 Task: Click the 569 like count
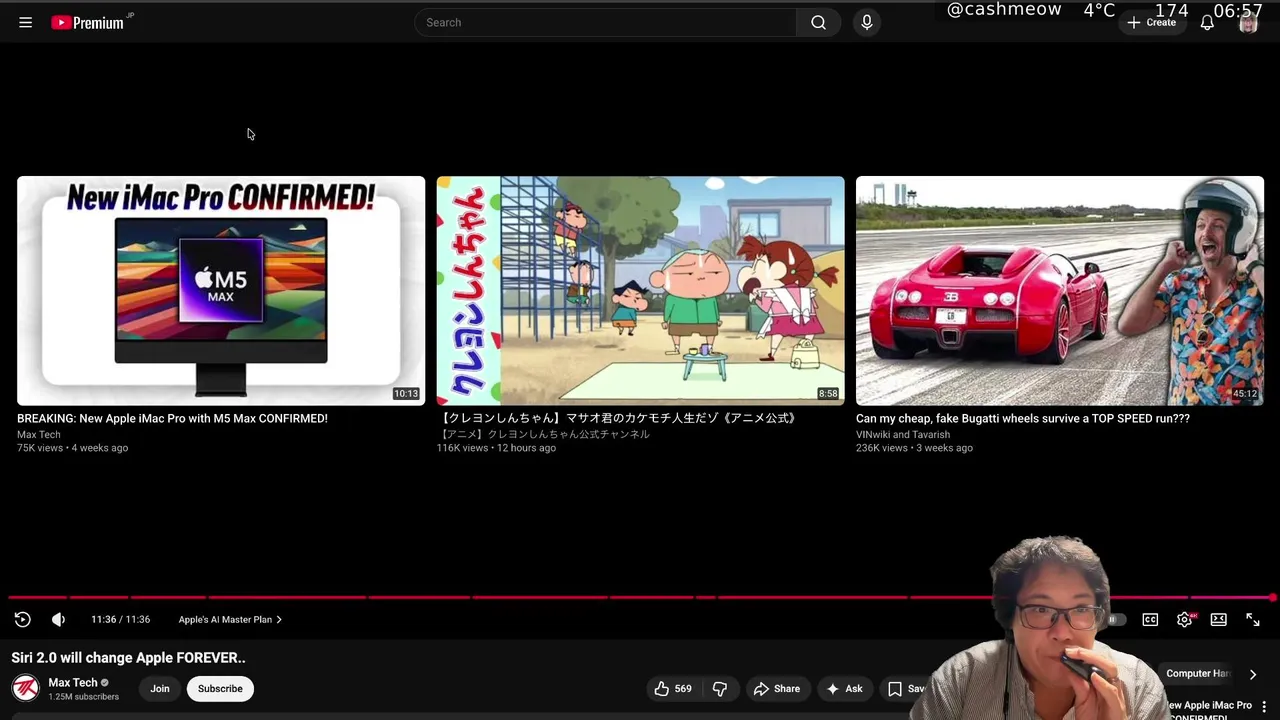[x=683, y=688]
